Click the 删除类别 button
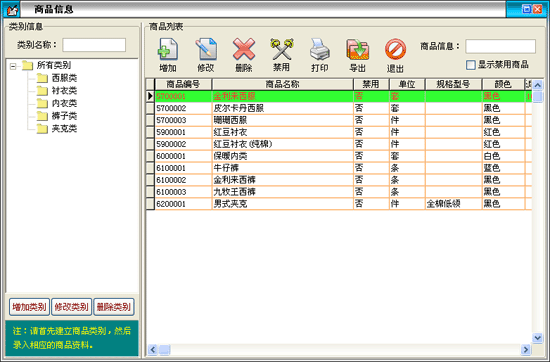 pyautogui.click(x=114, y=307)
